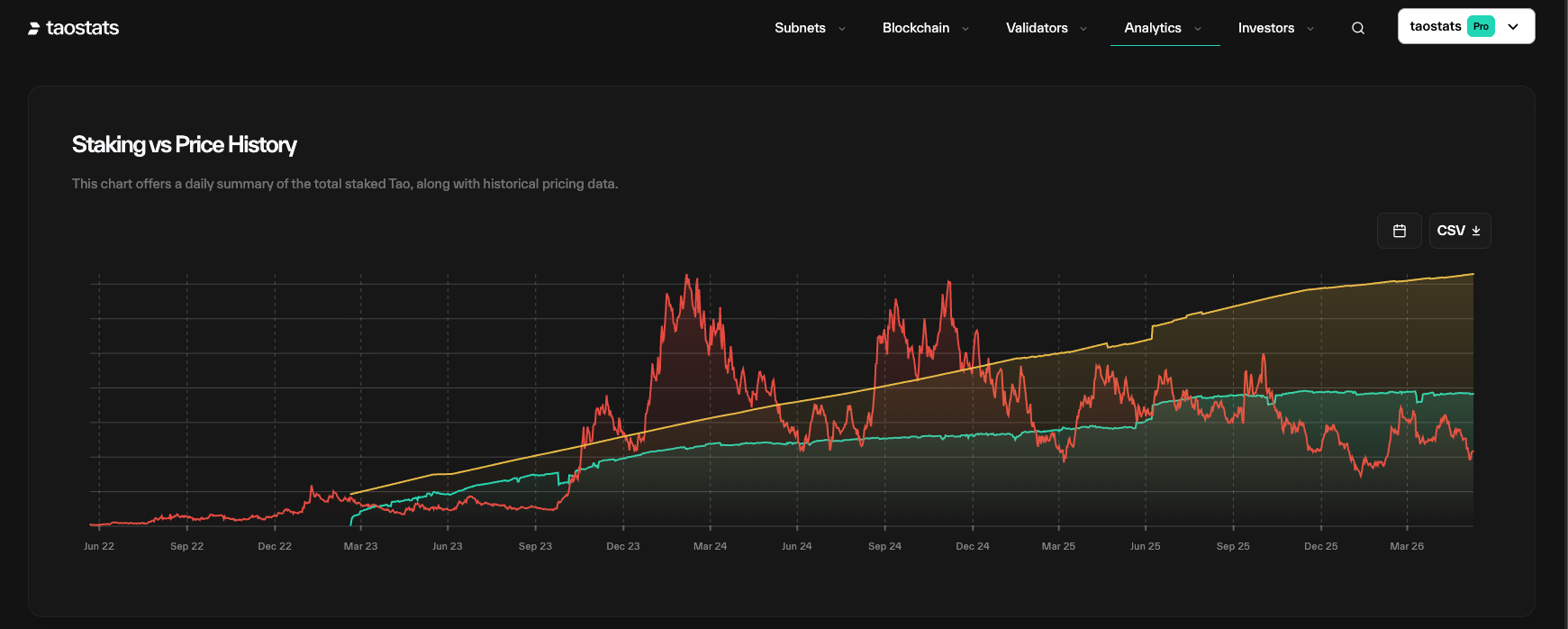Open the Subnets menu
Viewport: 1568px width, 629px height.
tap(800, 28)
